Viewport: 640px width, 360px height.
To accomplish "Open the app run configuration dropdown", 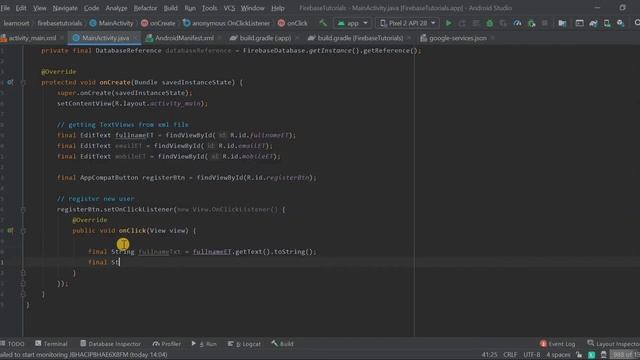I will [x=352, y=23].
